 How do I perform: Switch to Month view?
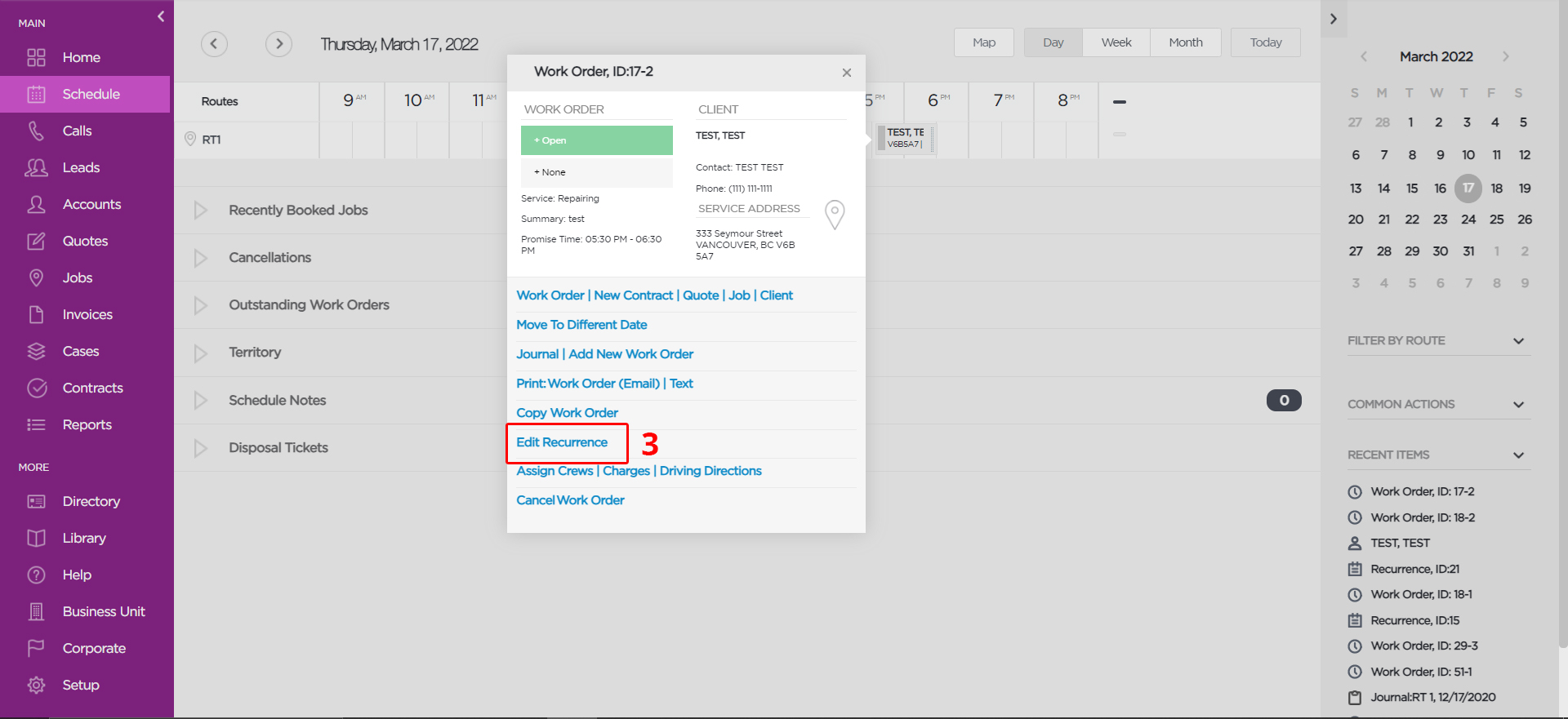[1186, 42]
